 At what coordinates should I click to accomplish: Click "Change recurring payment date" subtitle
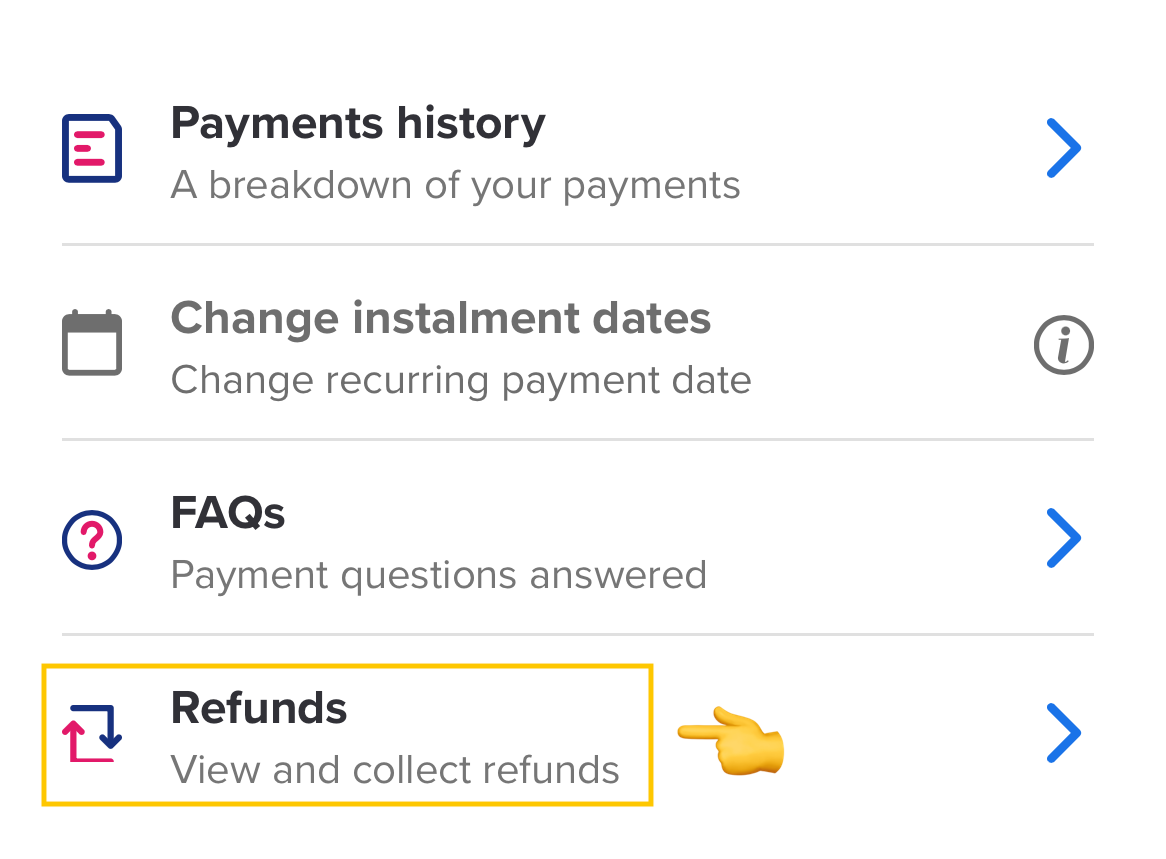pos(460,381)
